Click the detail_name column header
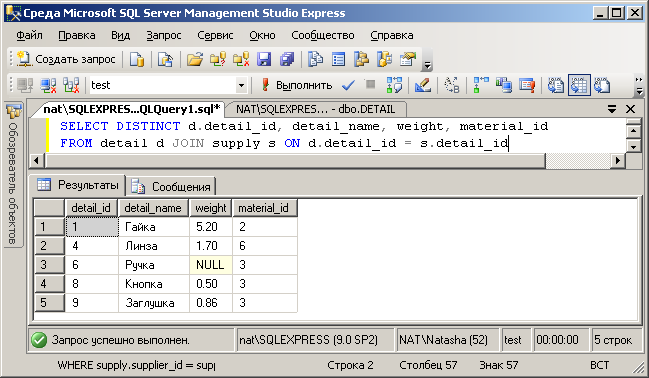This screenshot has width=649, height=378. click(154, 208)
